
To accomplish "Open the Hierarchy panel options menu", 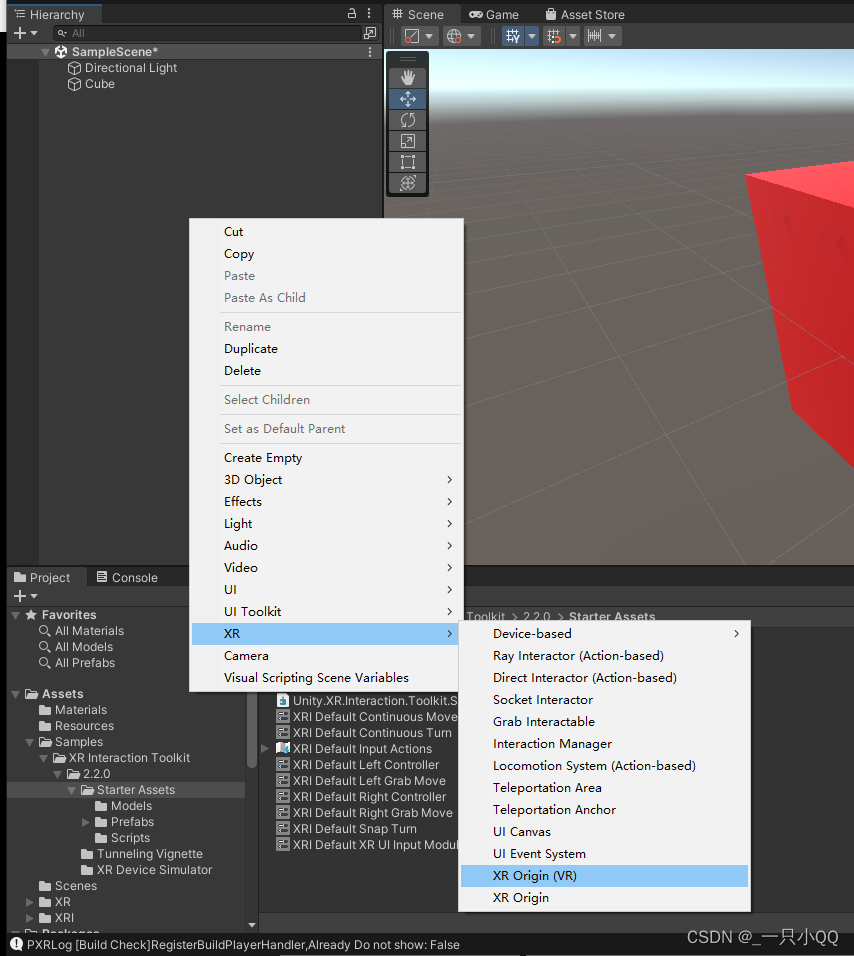I will tap(369, 13).
